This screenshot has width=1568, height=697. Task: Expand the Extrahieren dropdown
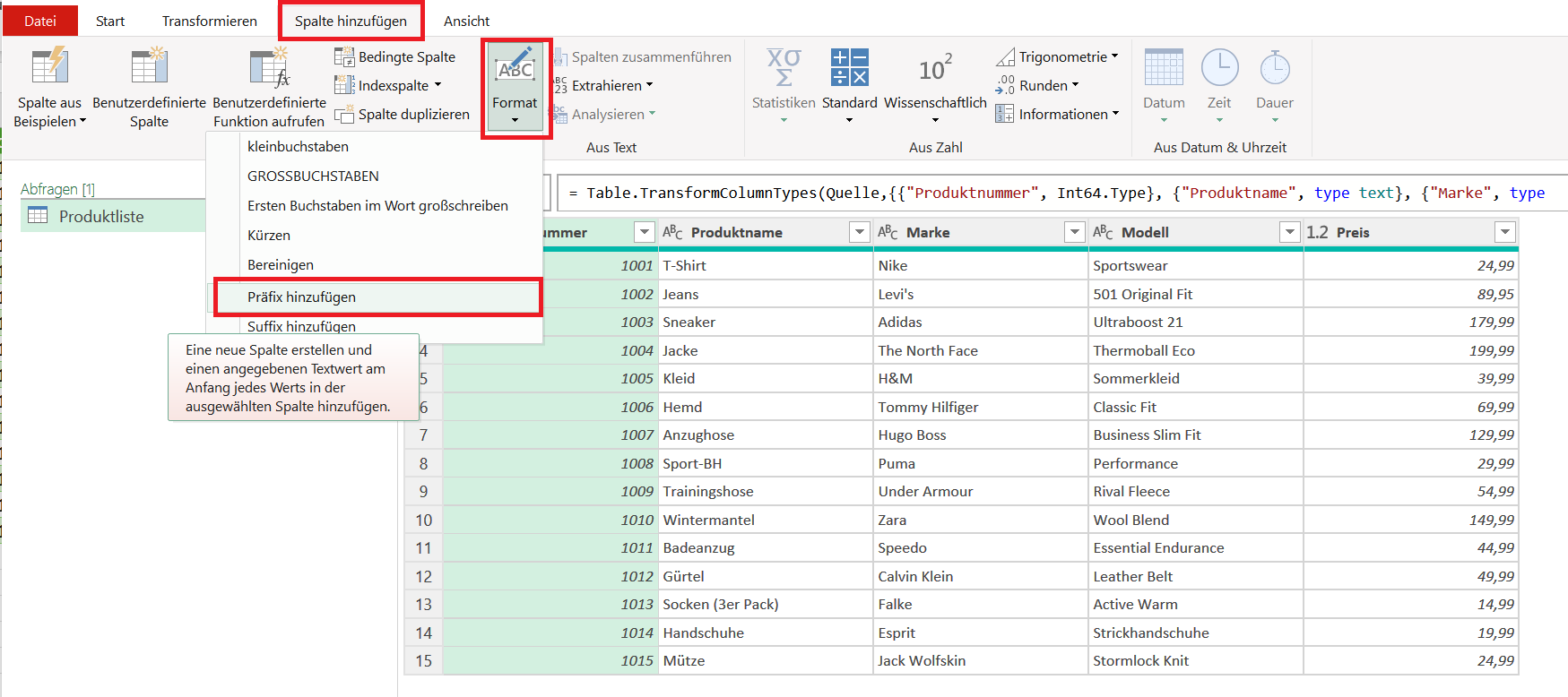649,86
